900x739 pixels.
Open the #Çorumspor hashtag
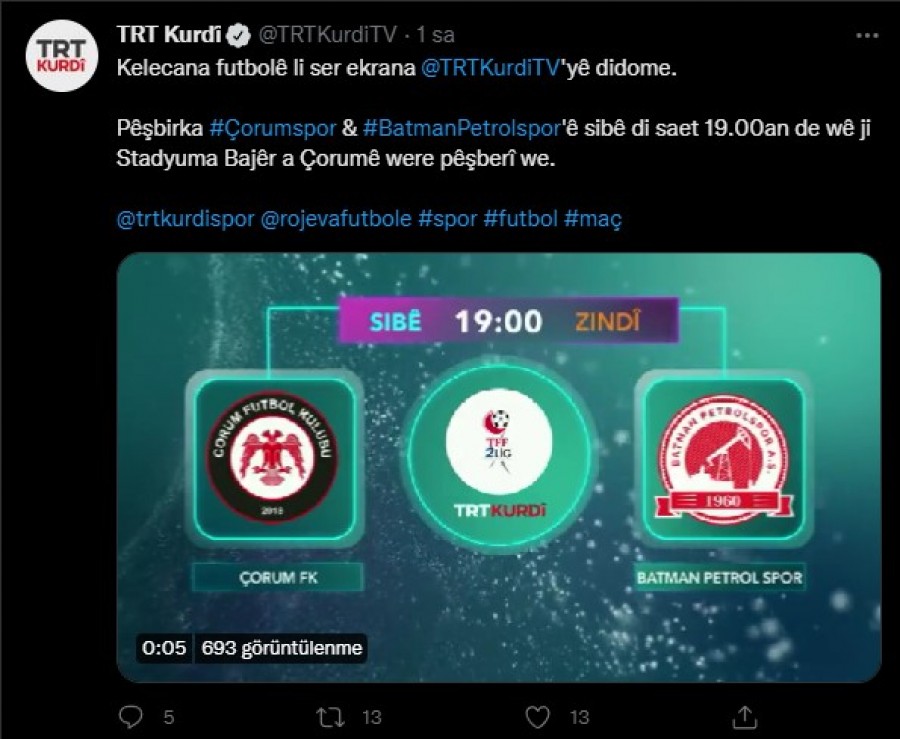point(273,128)
